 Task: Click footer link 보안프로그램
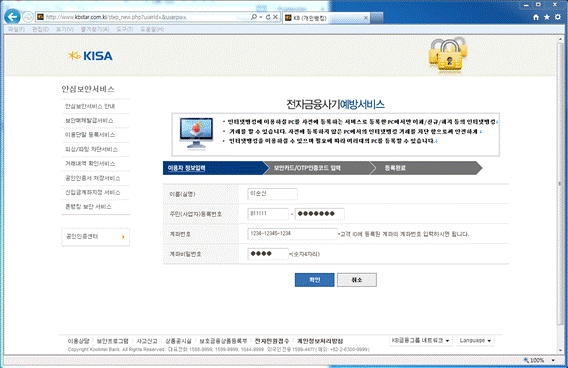113,341
